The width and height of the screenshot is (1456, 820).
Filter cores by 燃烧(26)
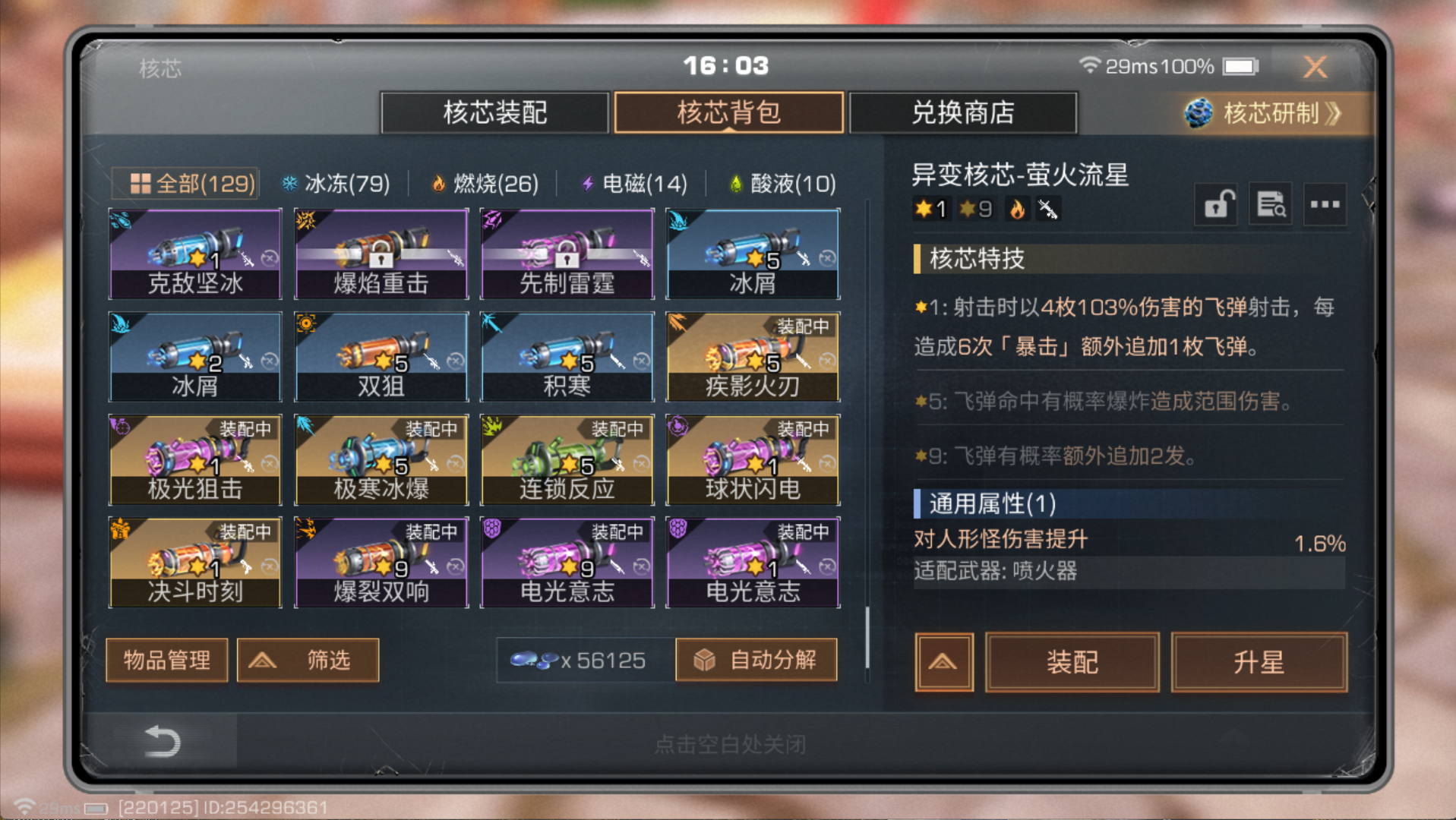tap(484, 184)
